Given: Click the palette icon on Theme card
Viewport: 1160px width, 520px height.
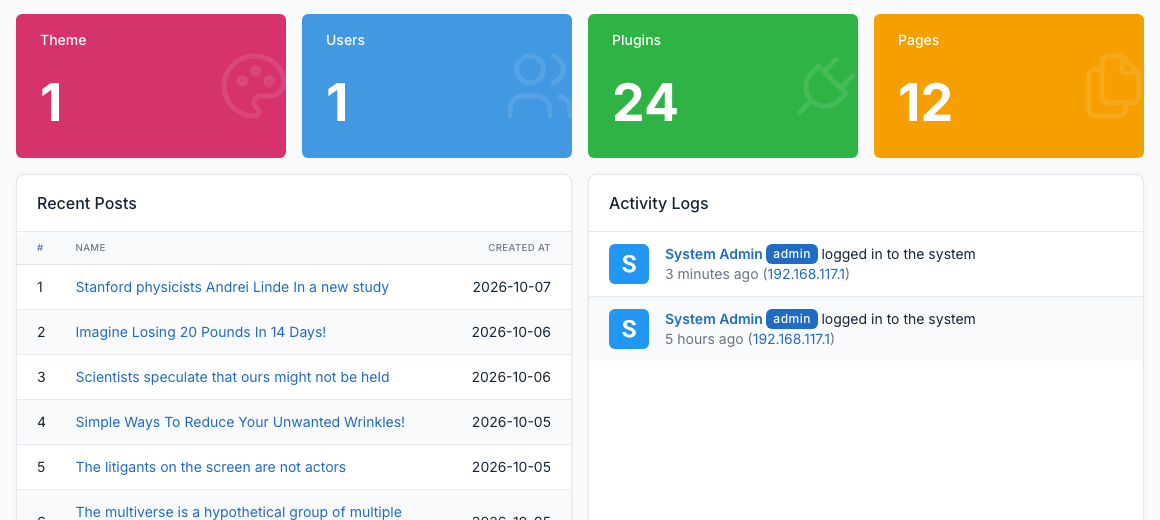Looking at the screenshot, I should (253, 86).
